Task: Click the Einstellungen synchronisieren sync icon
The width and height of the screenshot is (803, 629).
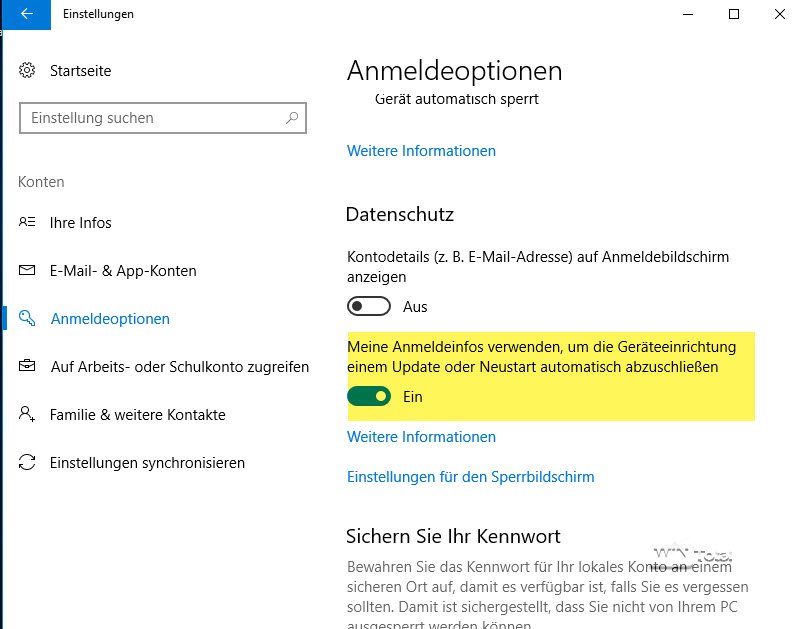Action: 28,463
